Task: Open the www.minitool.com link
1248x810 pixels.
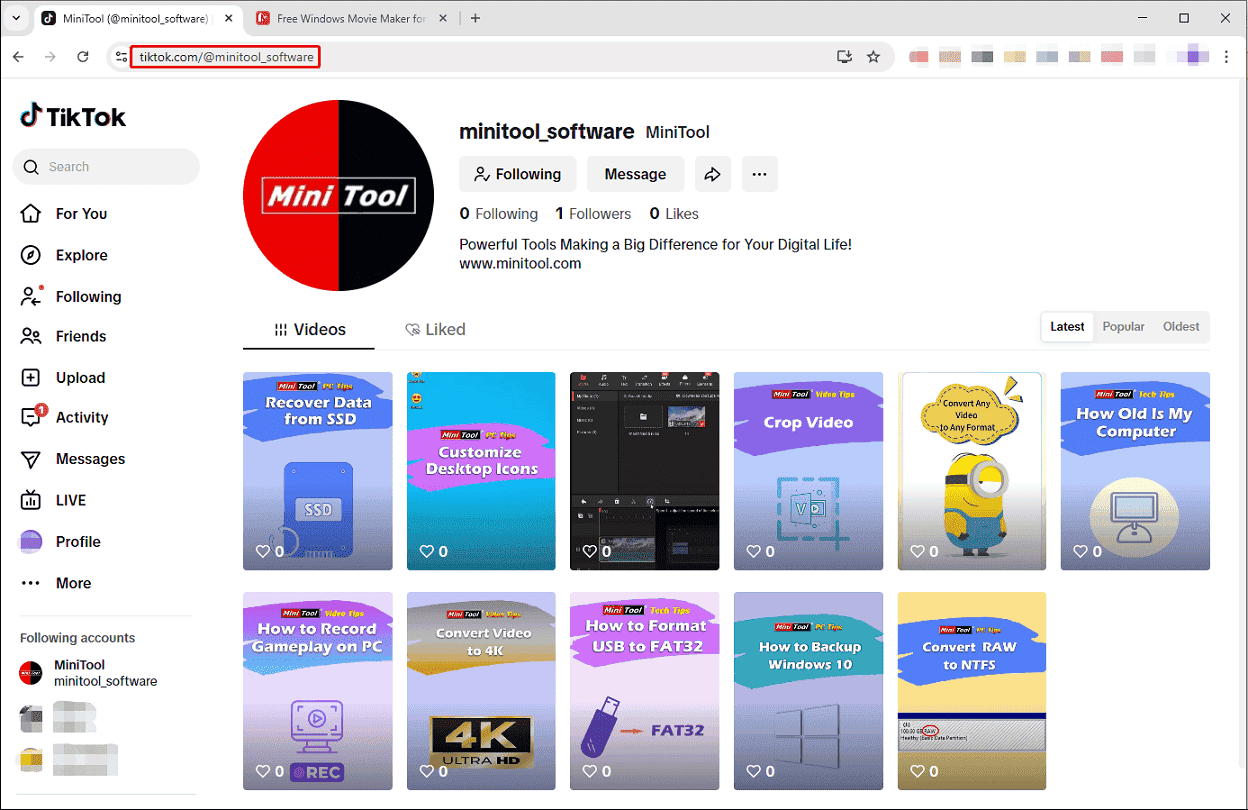Action: click(520, 264)
